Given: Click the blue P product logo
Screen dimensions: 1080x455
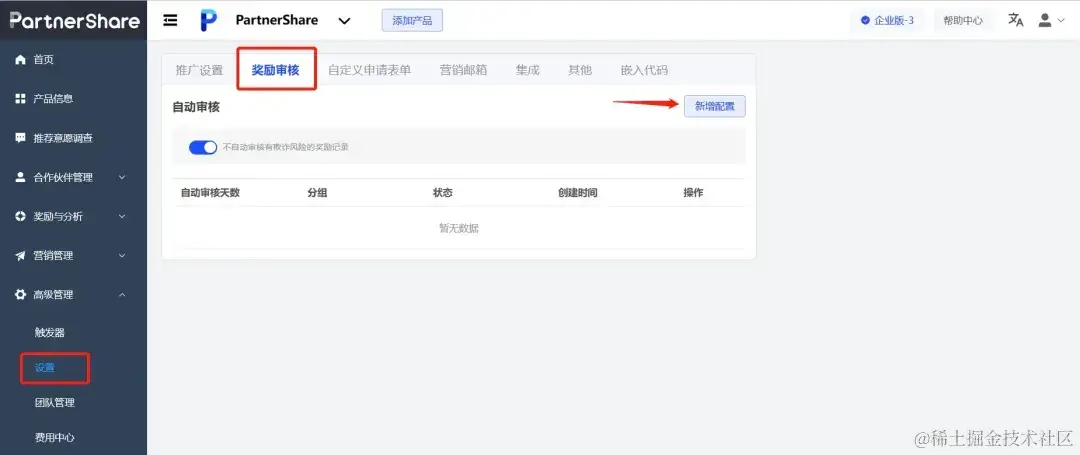Looking at the screenshot, I should click(209, 21).
